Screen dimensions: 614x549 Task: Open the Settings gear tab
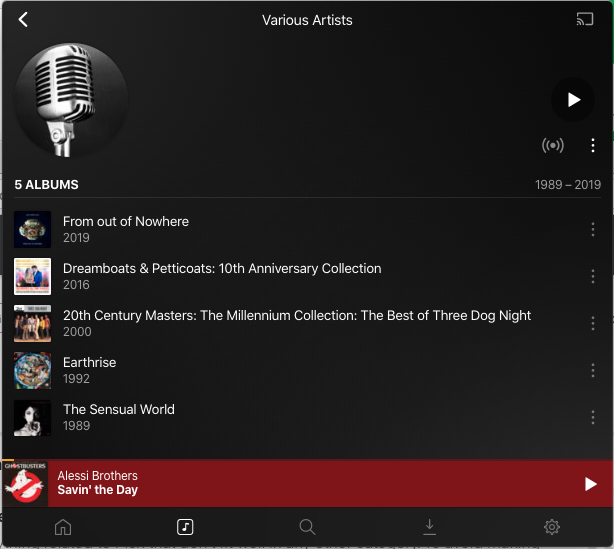[x=552, y=527]
